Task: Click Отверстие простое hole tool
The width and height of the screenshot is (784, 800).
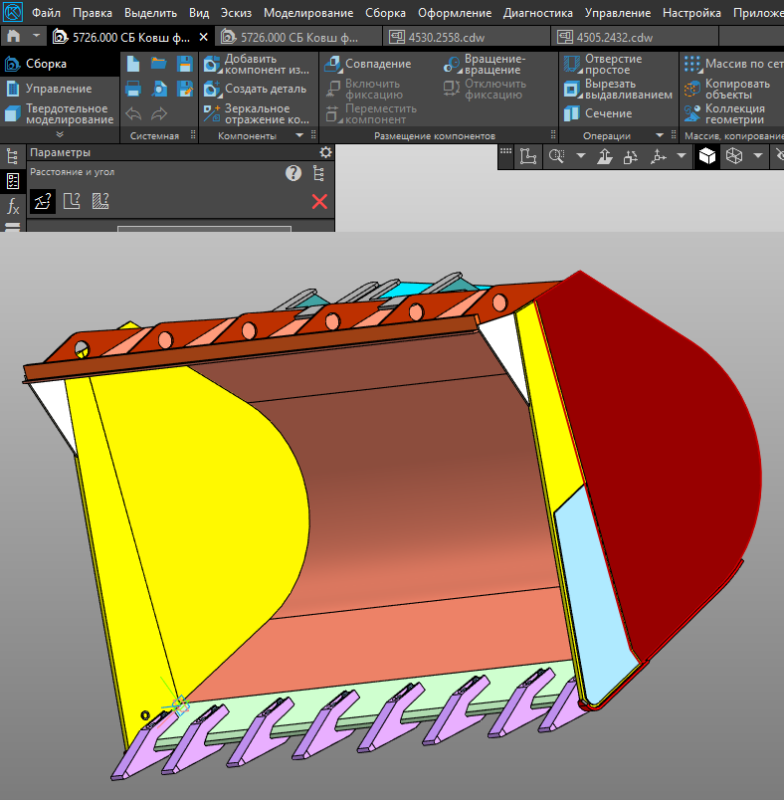Action: pos(603,64)
